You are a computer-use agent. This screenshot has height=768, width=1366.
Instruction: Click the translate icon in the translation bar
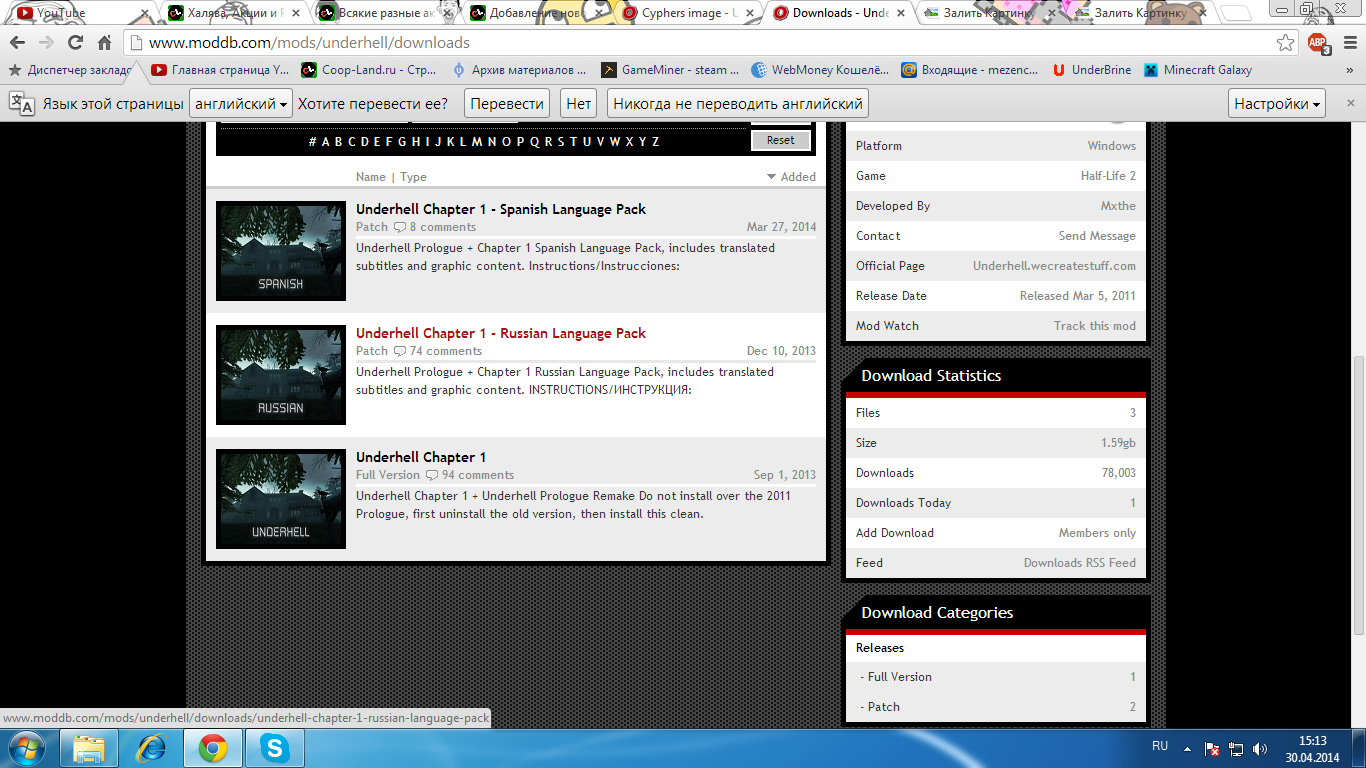tap(22, 103)
